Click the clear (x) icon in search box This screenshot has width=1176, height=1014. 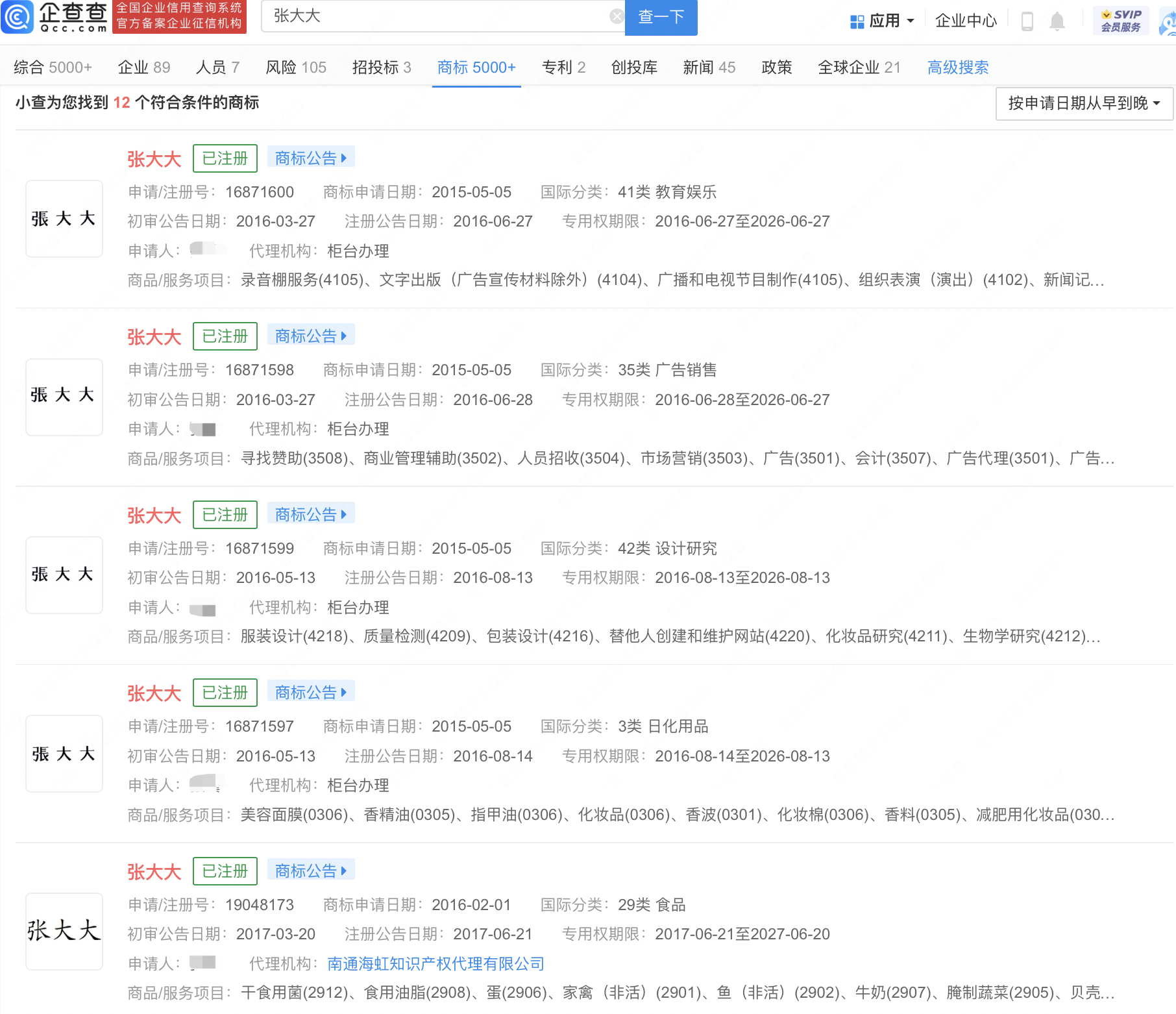[x=616, y=16]
